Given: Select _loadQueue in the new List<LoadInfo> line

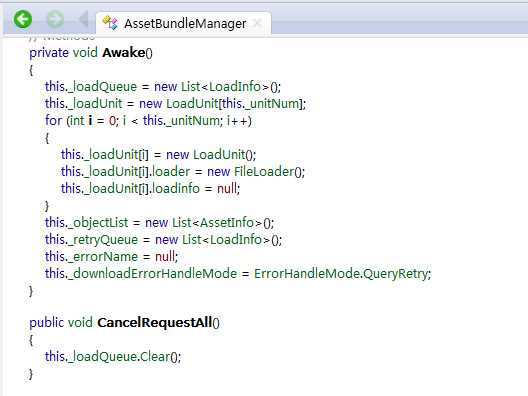Looking at the screenshot, I should pos(102,87).
